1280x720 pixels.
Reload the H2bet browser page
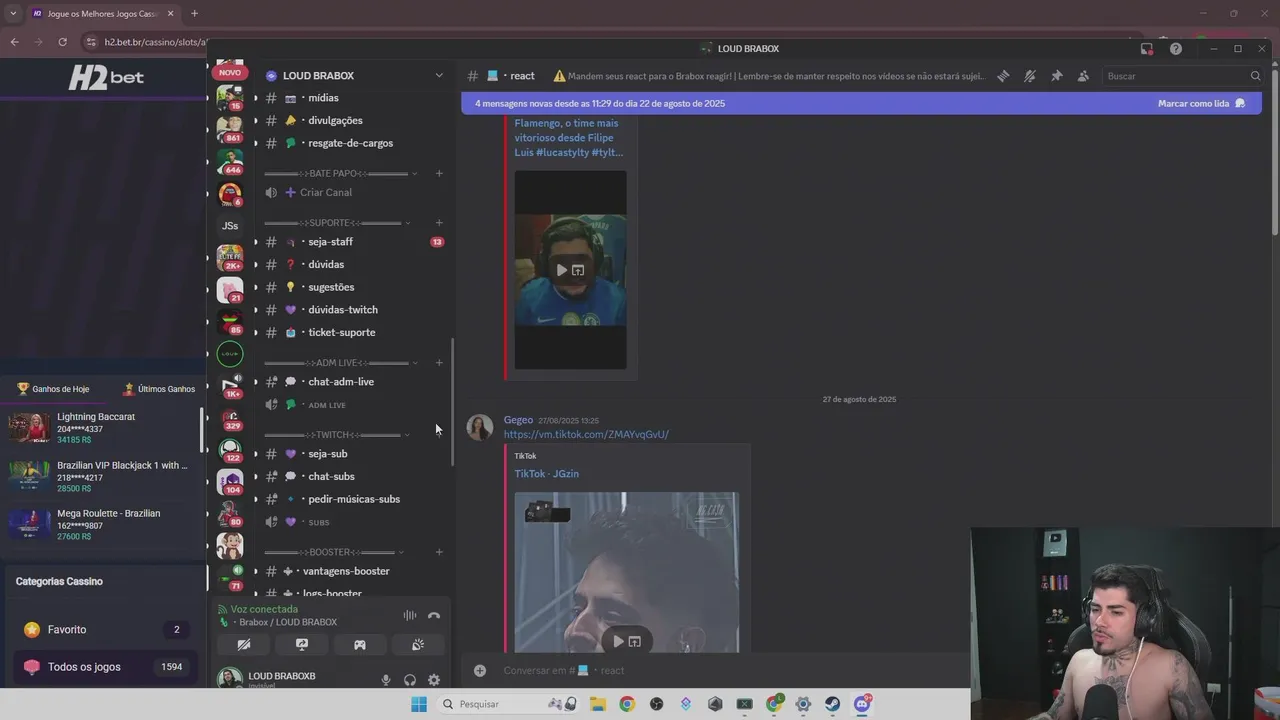pyautogui.click(x=62, y=42)
